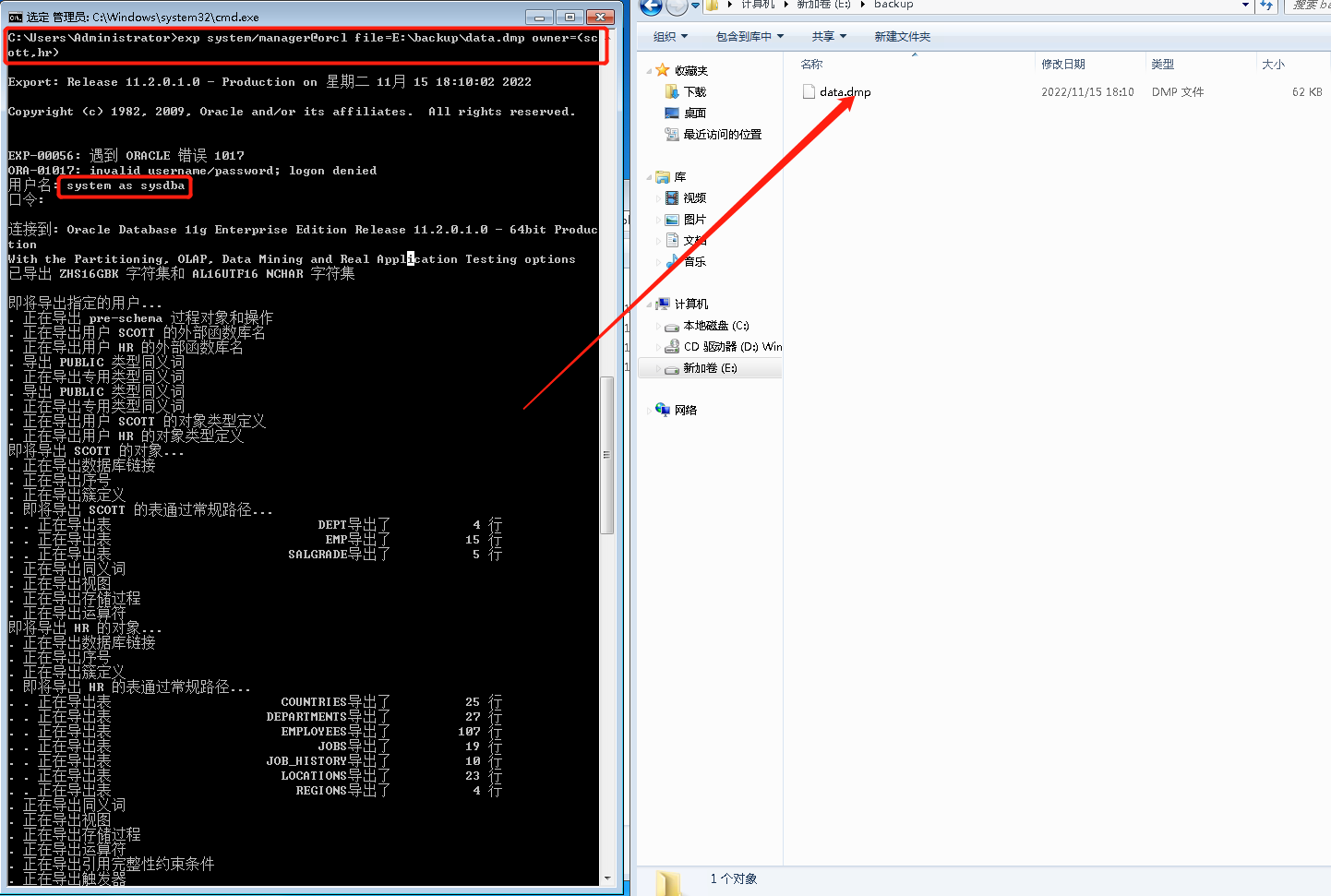The width and height of the screenshot is (1331, 896).
Task: Collapse the 库 tree node
Action: tap(649, 177)
